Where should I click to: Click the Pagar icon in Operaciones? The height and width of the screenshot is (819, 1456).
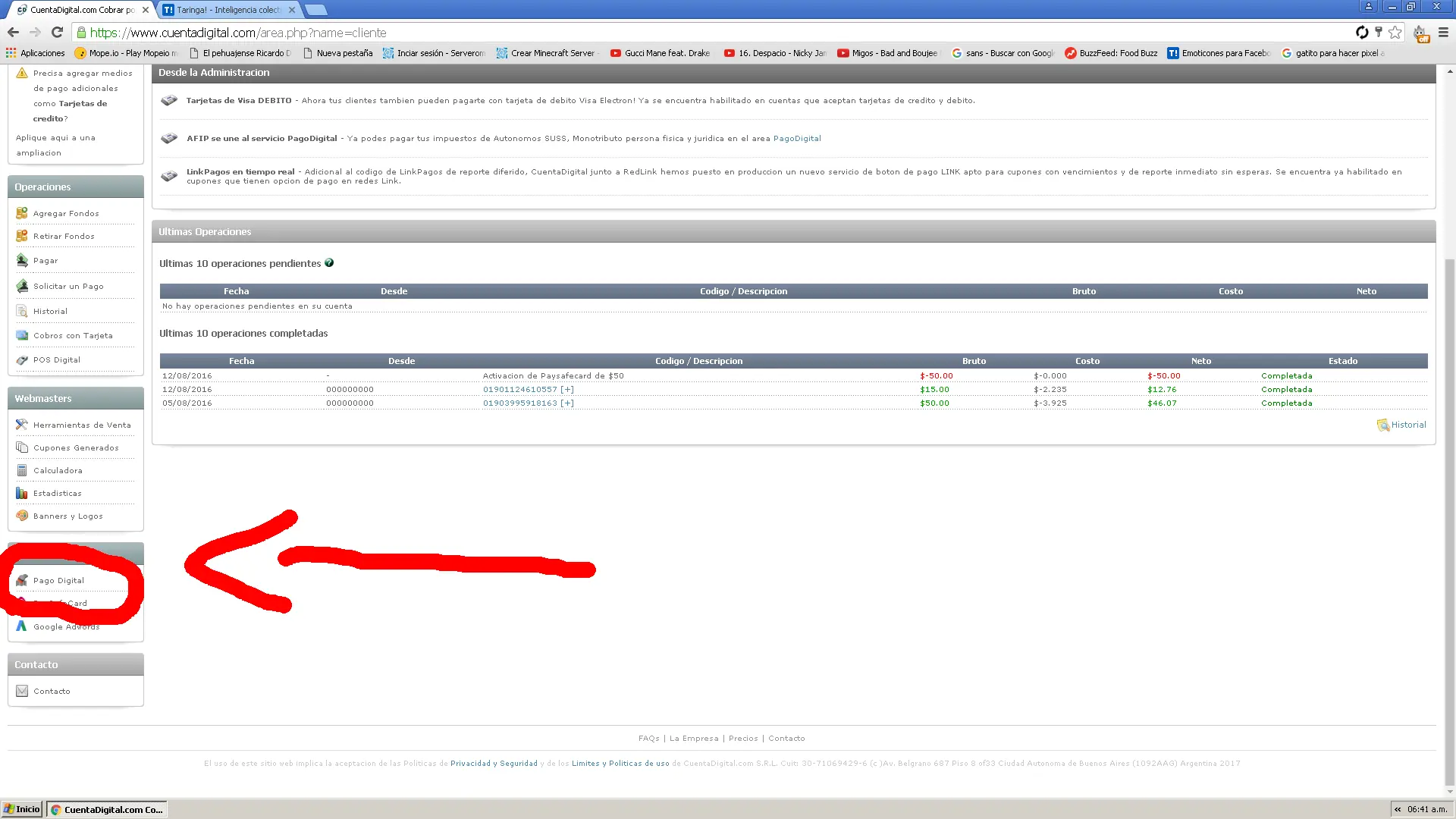[22, 261]
